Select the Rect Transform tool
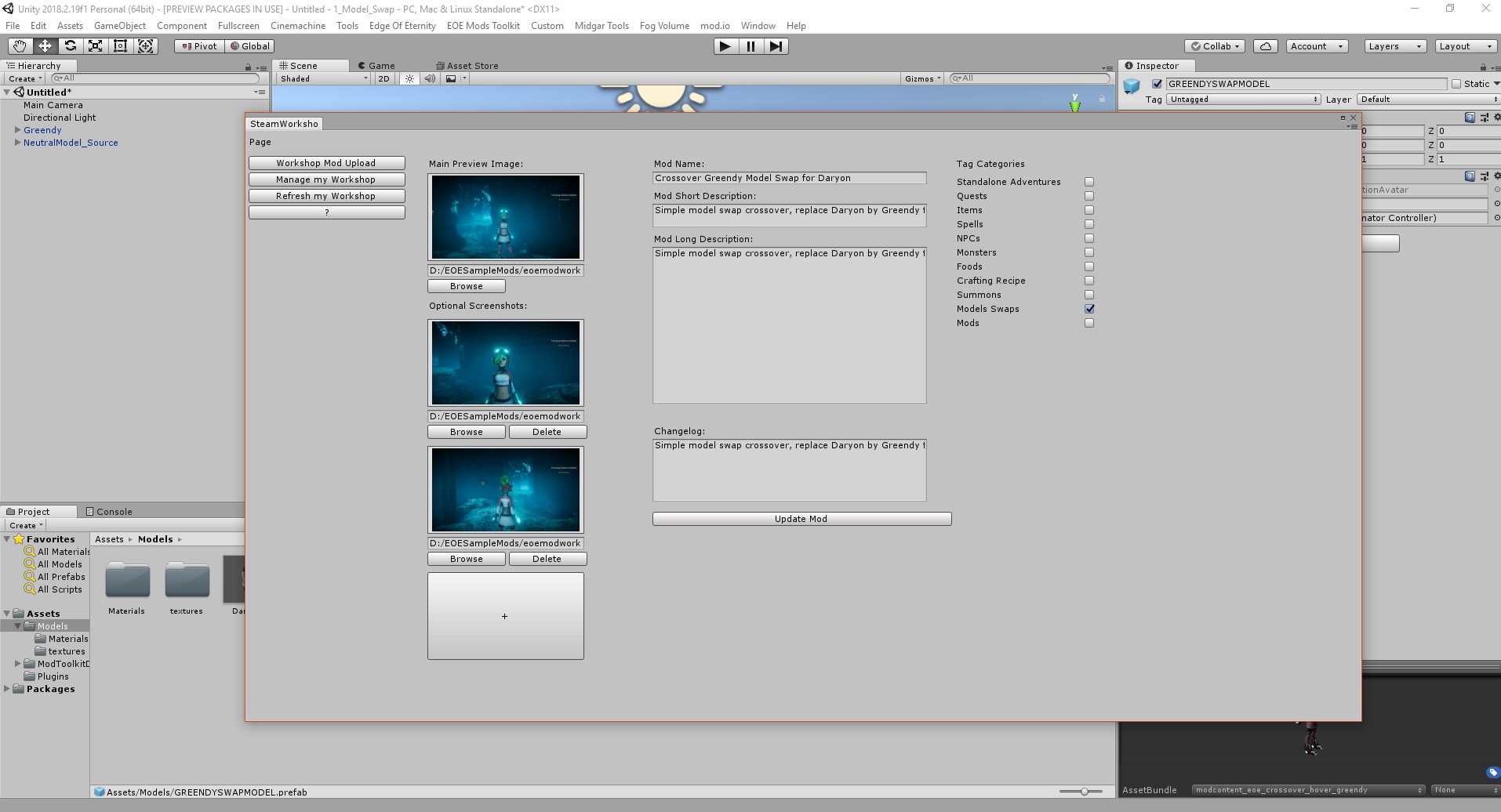 point(120,46)
